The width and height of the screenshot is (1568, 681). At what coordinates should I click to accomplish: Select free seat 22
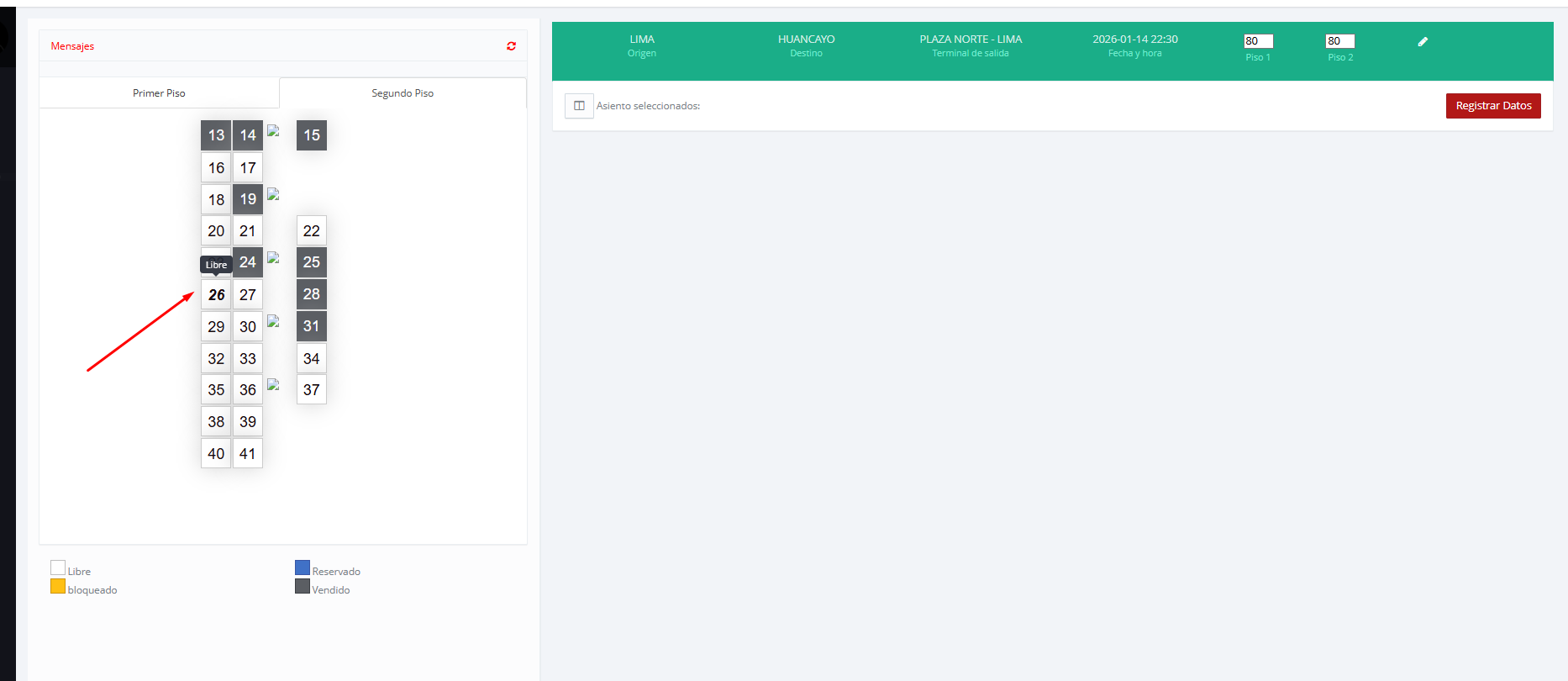point(311,231)
